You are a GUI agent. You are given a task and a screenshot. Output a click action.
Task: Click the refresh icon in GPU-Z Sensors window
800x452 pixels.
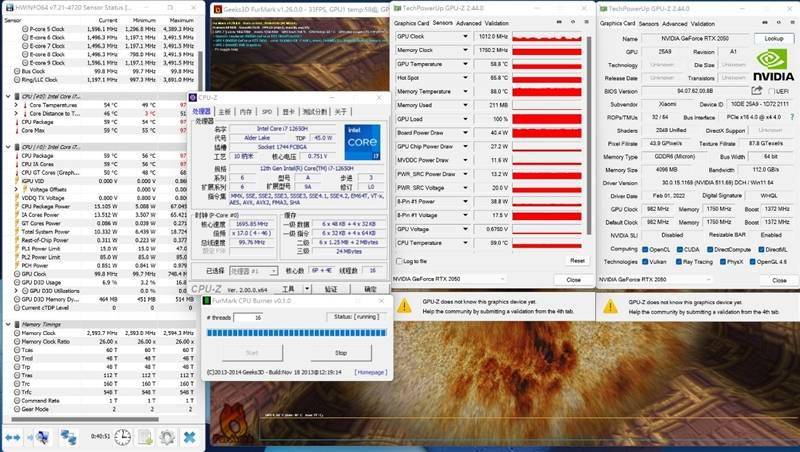(x=573, y=22)
